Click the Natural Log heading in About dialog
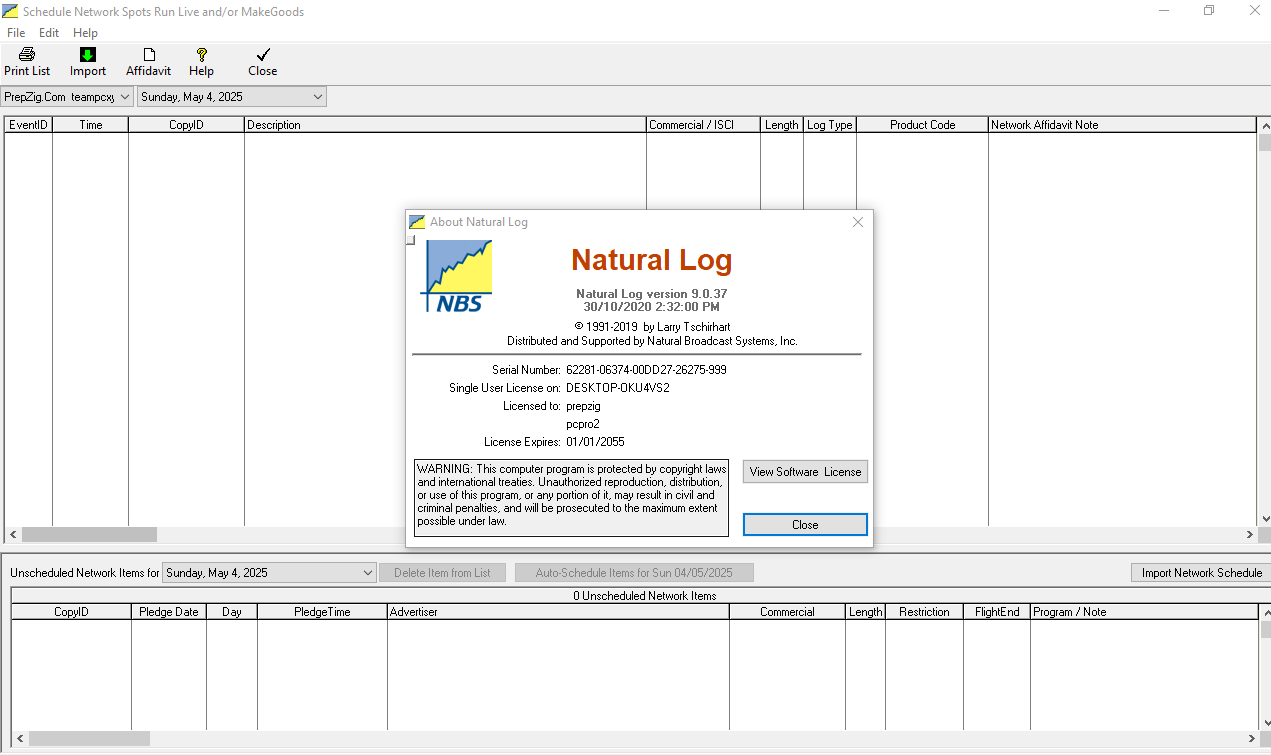Viewport: 1271px width, 755px height. 652,260
